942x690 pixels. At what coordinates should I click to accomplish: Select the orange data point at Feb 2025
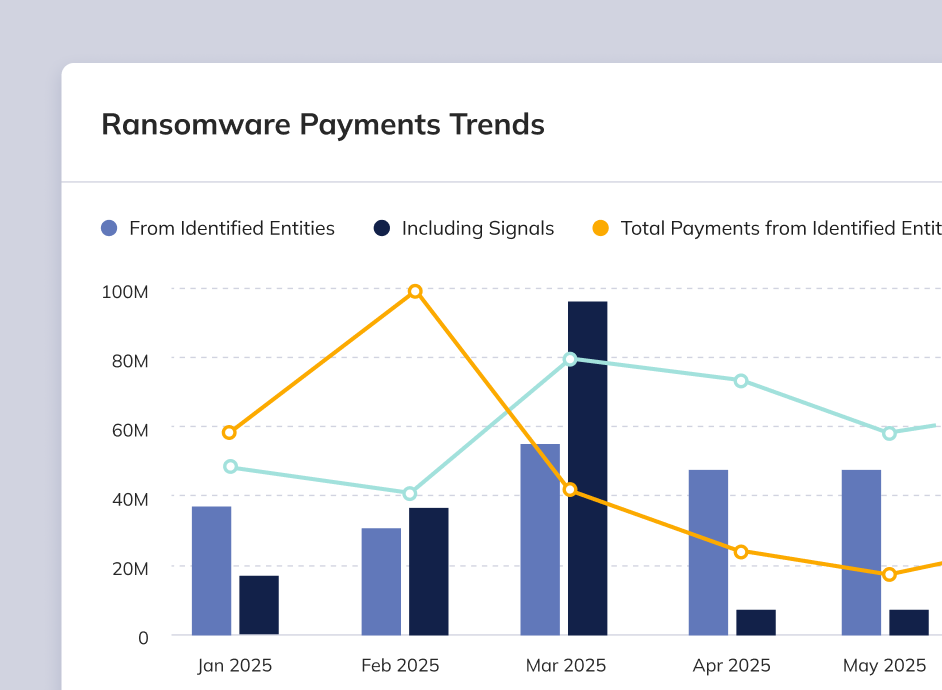coord(415,291)
